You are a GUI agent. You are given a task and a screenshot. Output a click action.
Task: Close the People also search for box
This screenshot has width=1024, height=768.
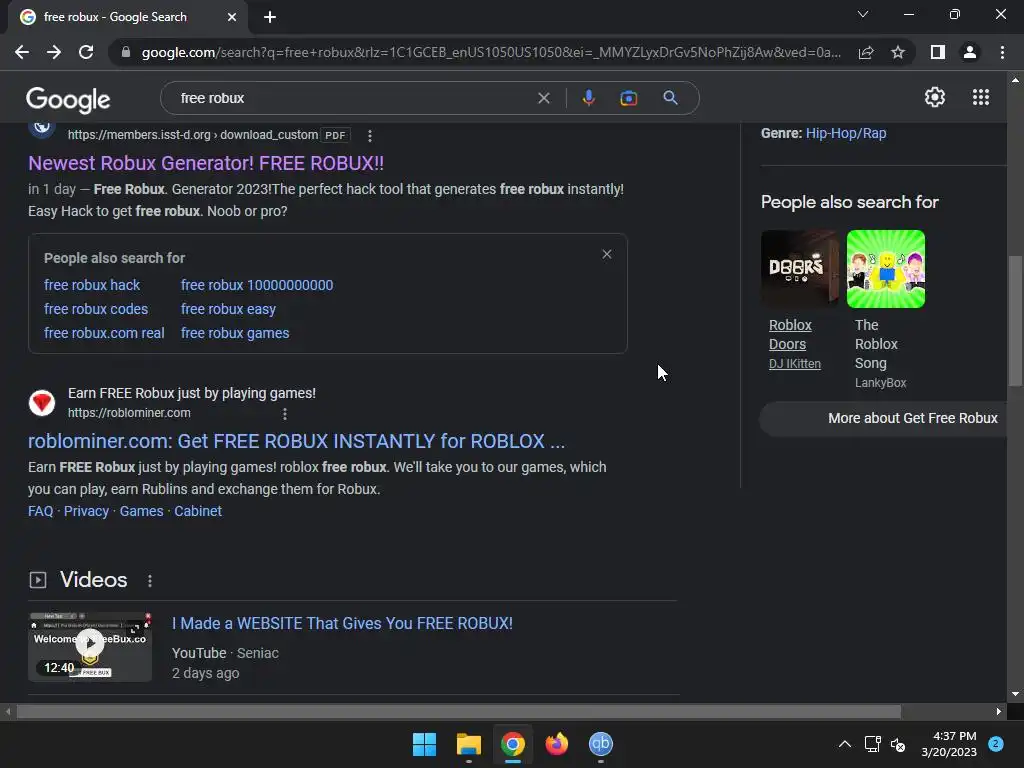(x=607, y=254)
